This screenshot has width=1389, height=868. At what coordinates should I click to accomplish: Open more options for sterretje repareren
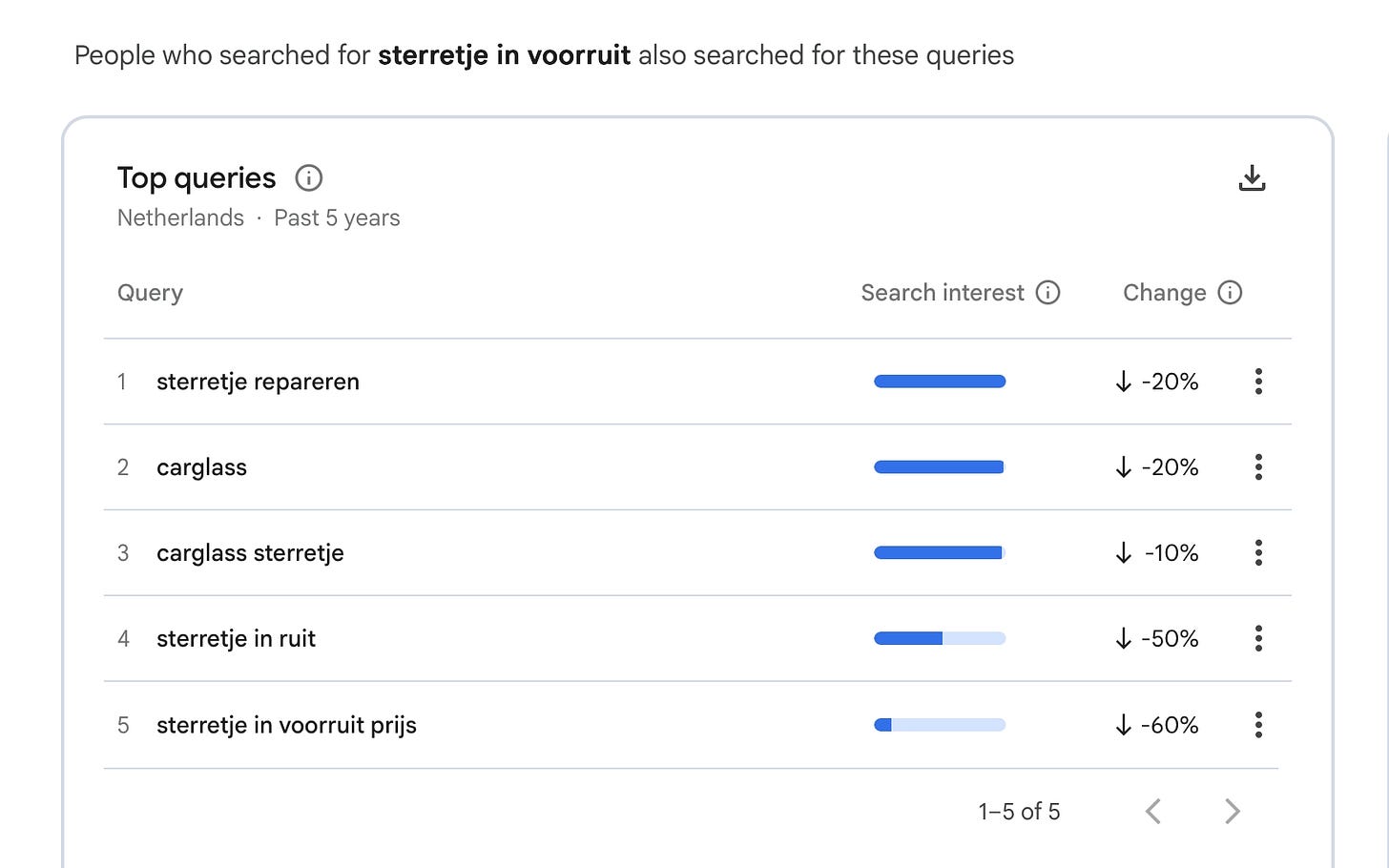[x=1258, y=382]
